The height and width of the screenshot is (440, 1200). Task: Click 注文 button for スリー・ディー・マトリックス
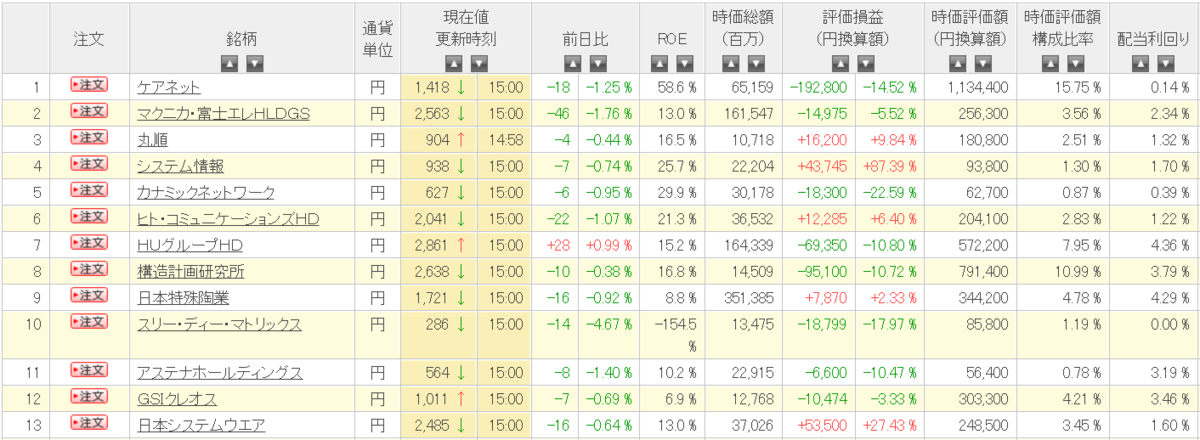pyautogui.click(x=88, y=321)
